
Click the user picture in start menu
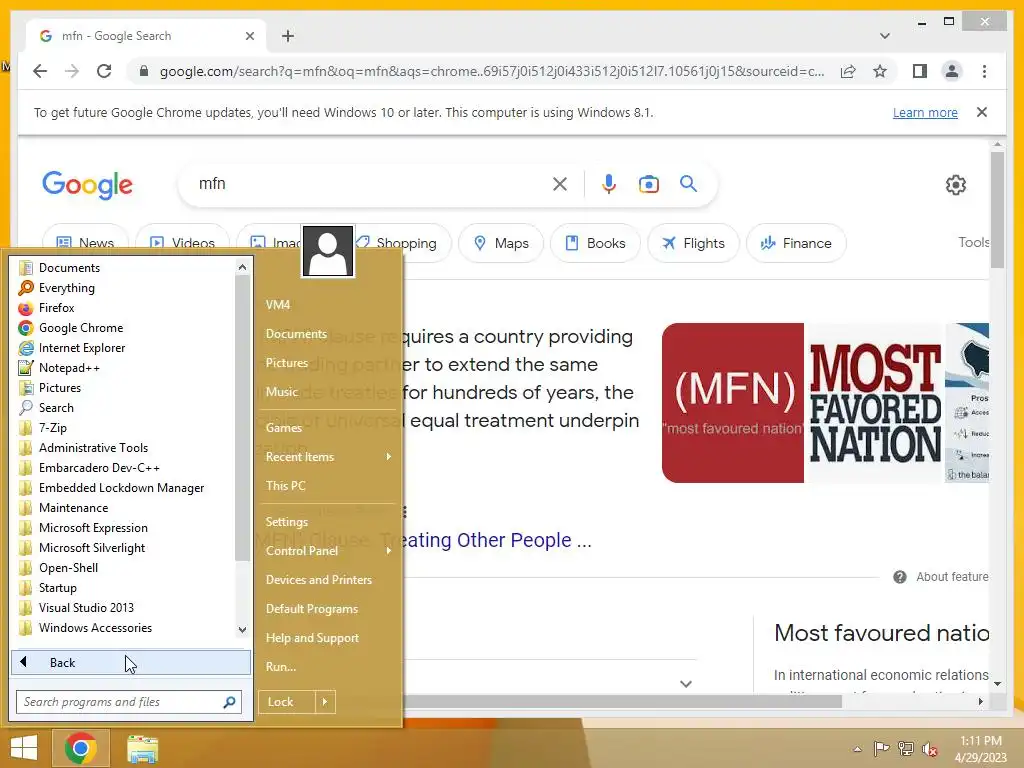click(328, 251)
